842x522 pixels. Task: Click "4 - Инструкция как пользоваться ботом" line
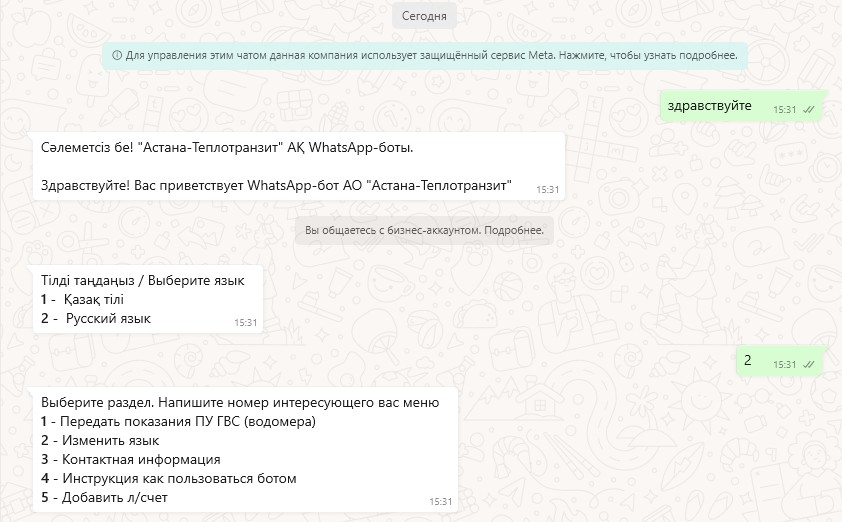point(168,478)
